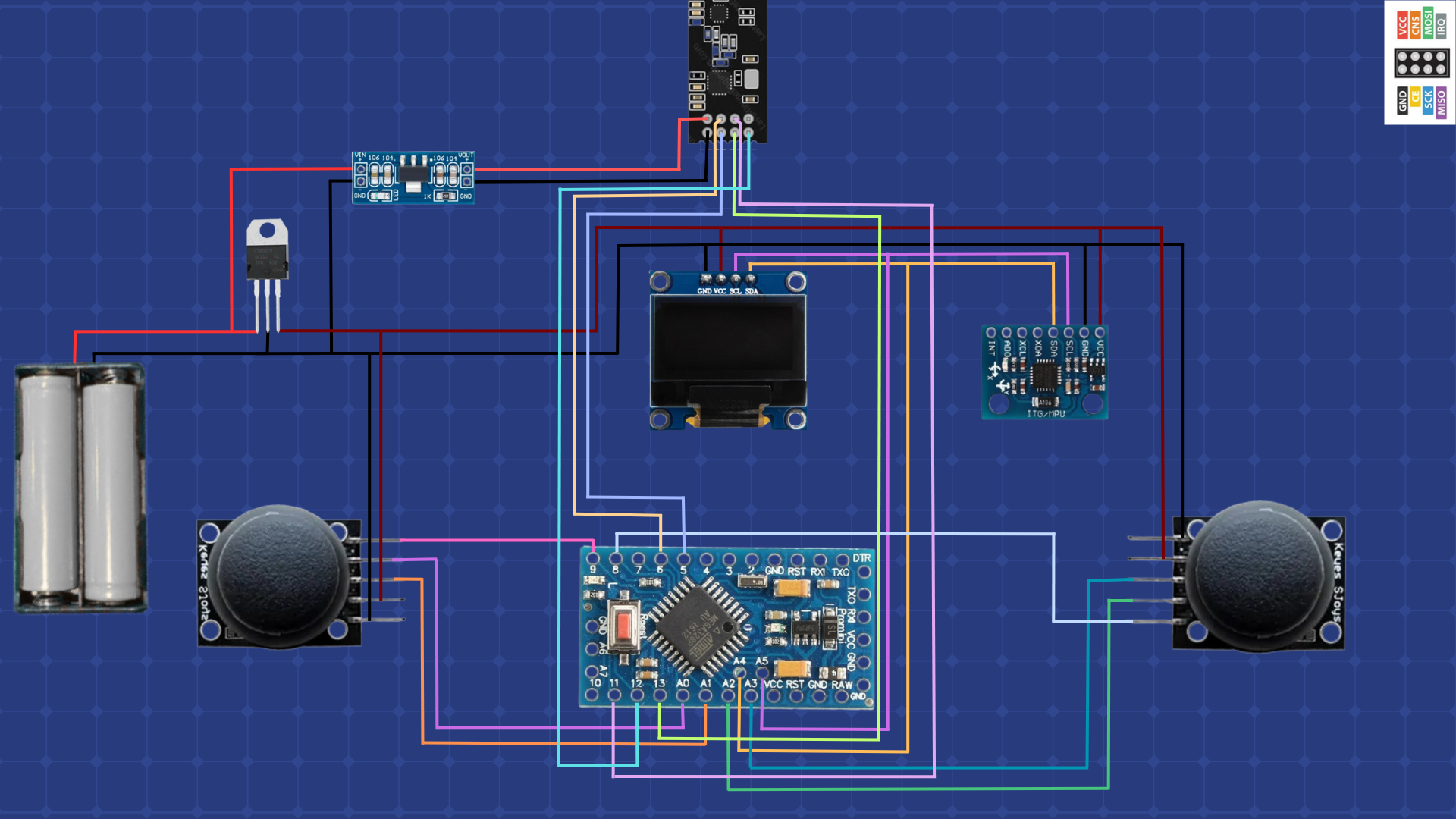Click the 8-pin header pinout diagram
1456x819 pixels.
(x=1421, y=63)
